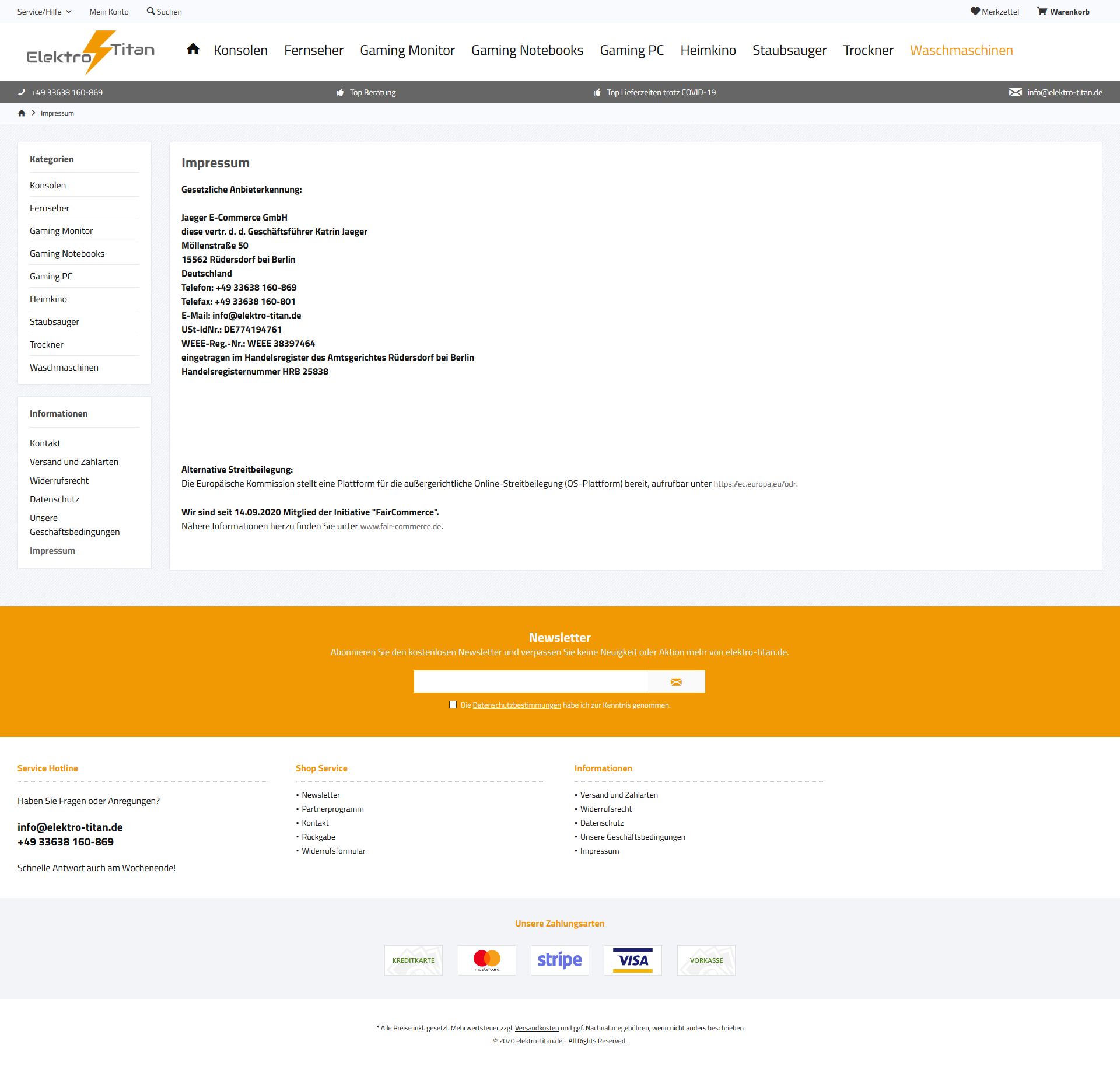The width and height of the screenshot is (1120, 1080).
Task: Click the Stripe payment logo
Action: (x=560, y=960)
